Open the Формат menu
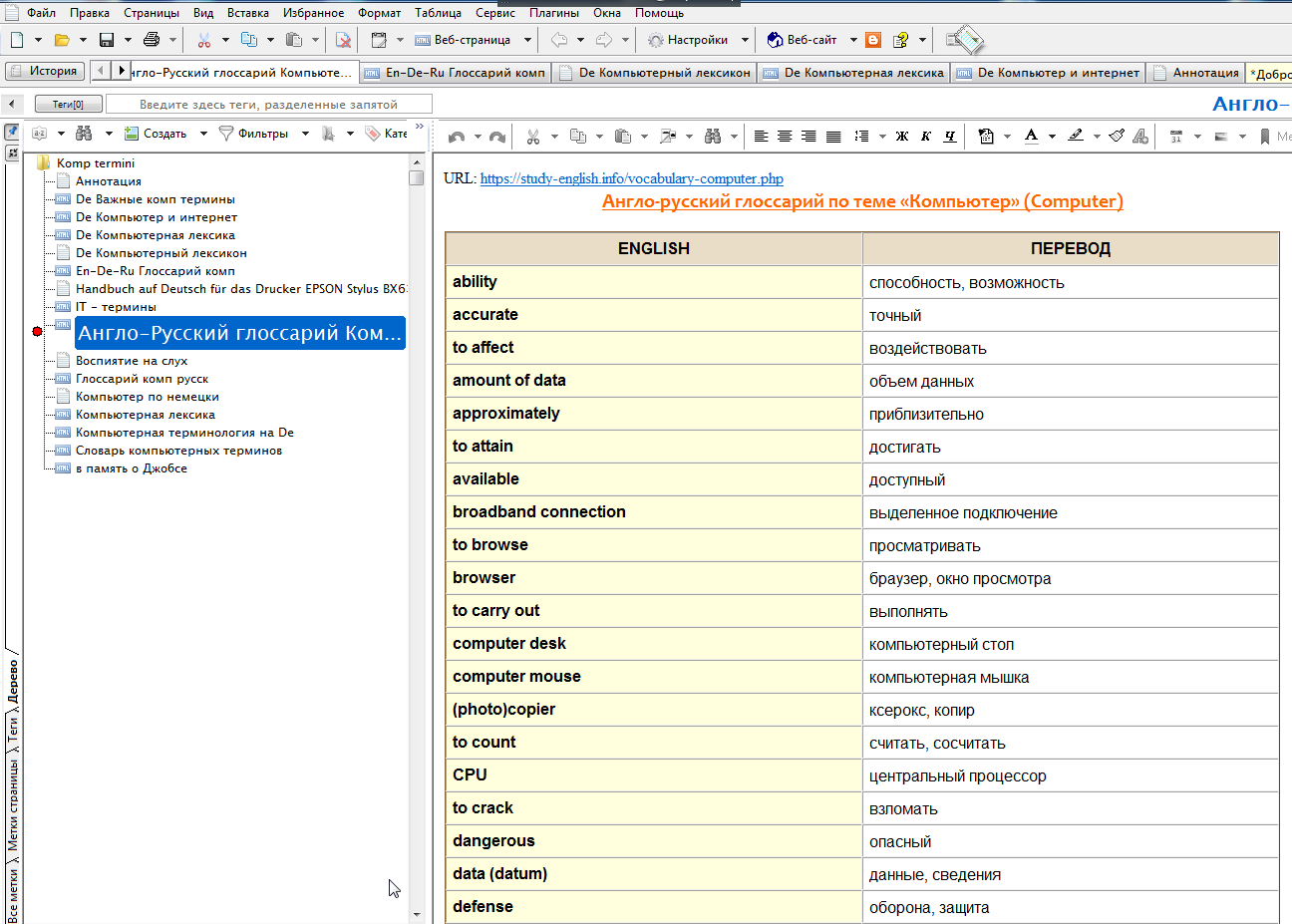This screenshot has height=924, width=1292. coord(379,13)
